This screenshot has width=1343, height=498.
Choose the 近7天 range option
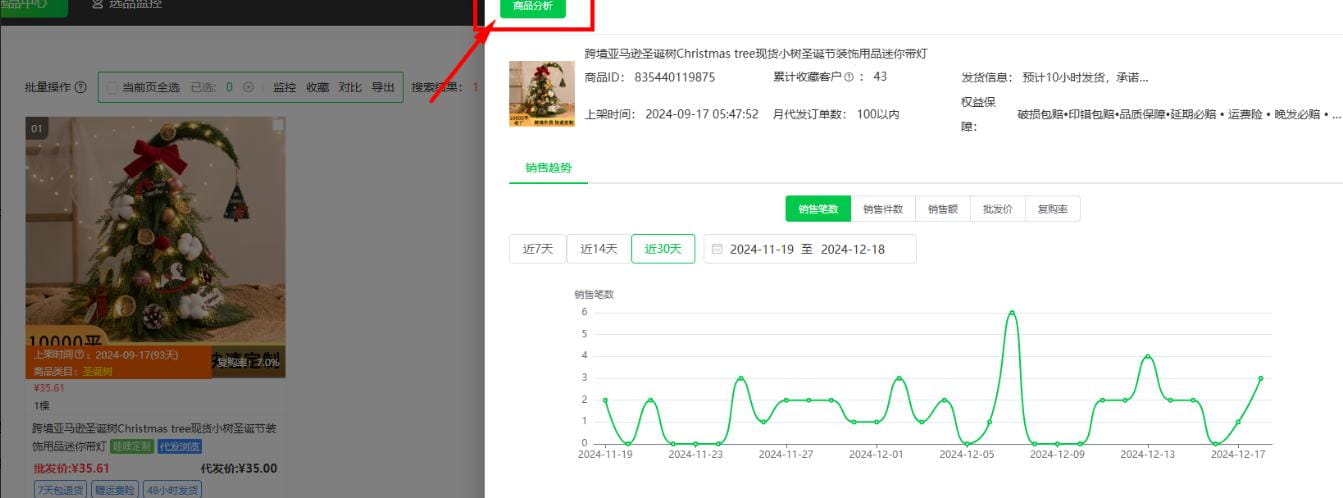tap(538, 249)
